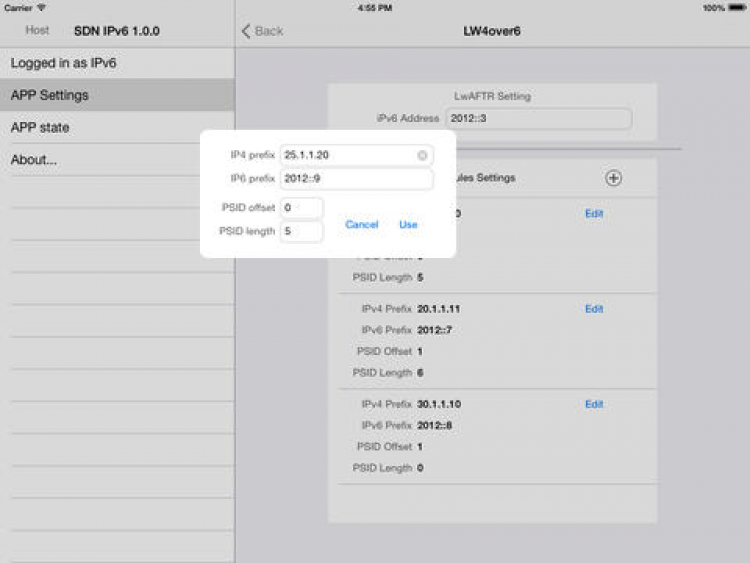Screen dimensions: 750x563
Task: Focus the IP6 prefix input field
Action: point(356,178)
